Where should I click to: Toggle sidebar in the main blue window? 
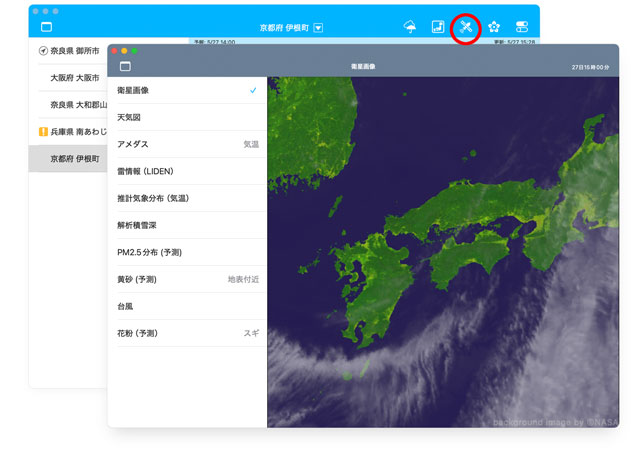[46, 27]
